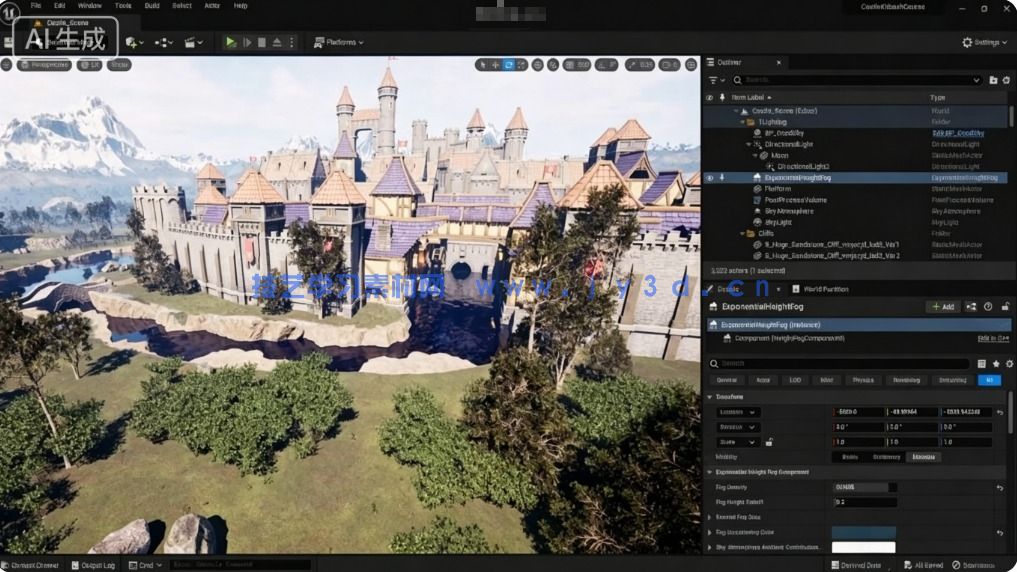Open the Cinematics clapperboard dropdown
1017x572 pixels.
[x=193, y=42]
